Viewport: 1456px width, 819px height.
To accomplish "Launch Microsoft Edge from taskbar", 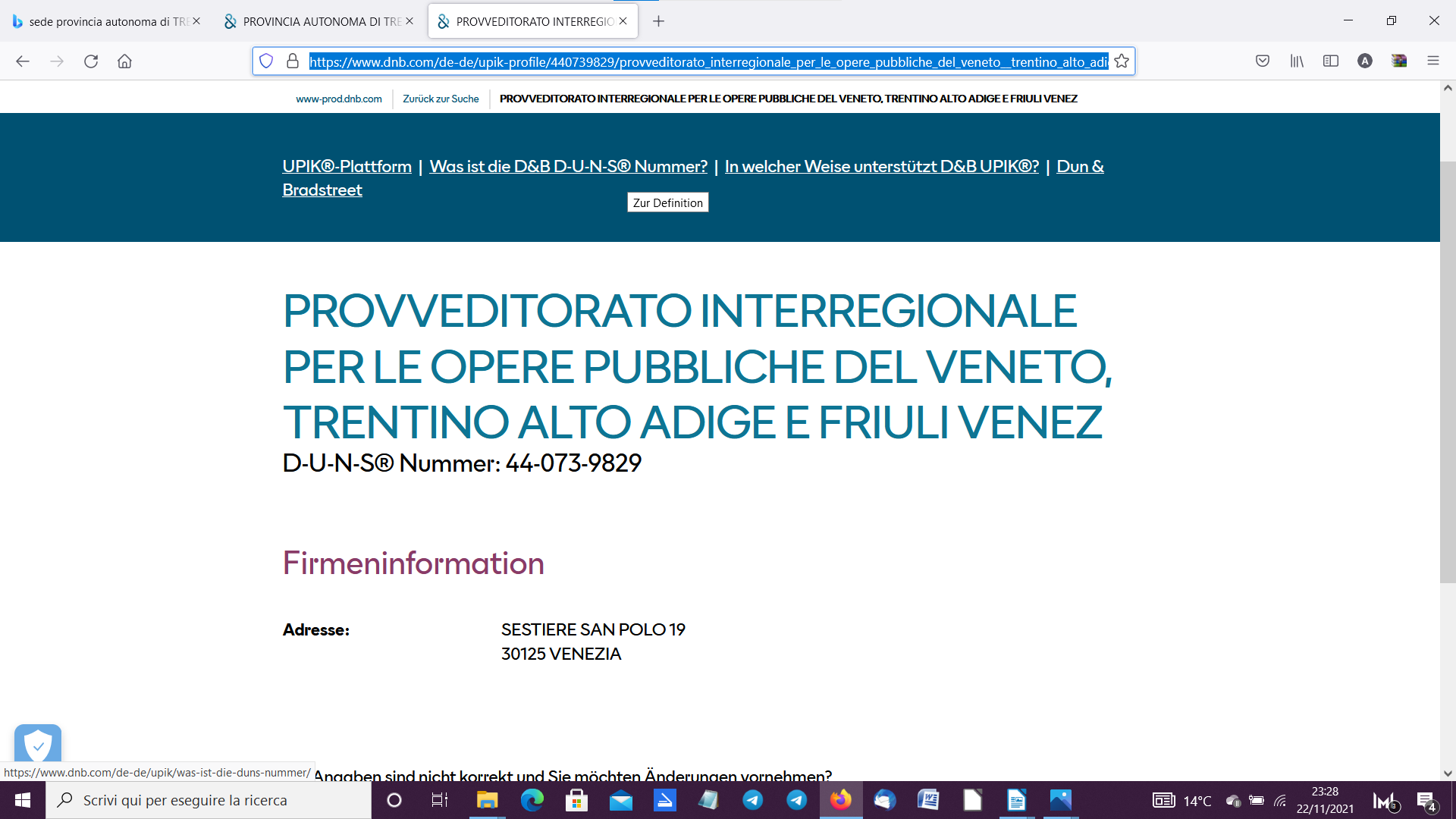I will pos(532,800).
